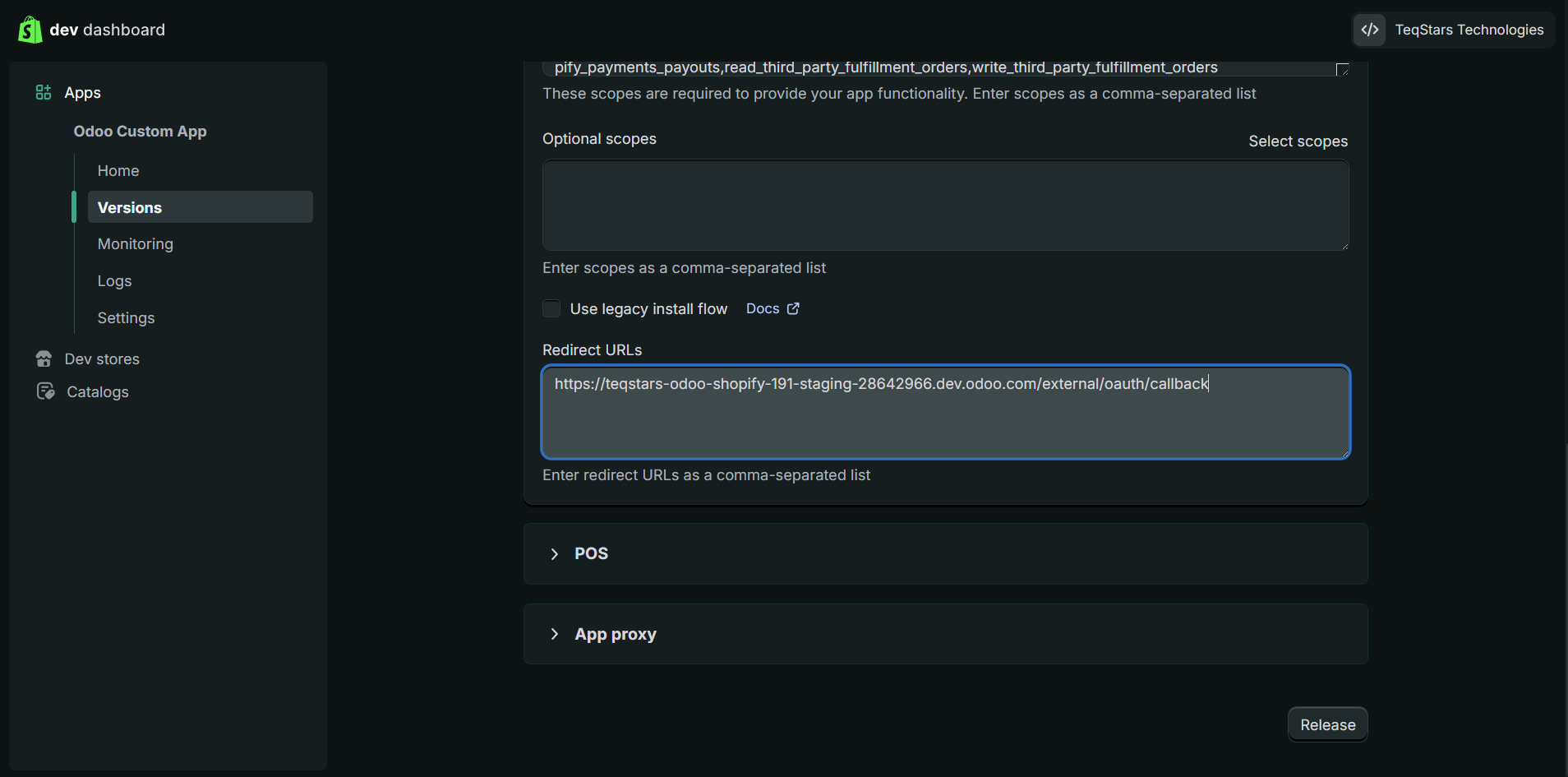Click the Dev stores storefront icon
Screen dimensions: 1568x777
tap(44, 358)
